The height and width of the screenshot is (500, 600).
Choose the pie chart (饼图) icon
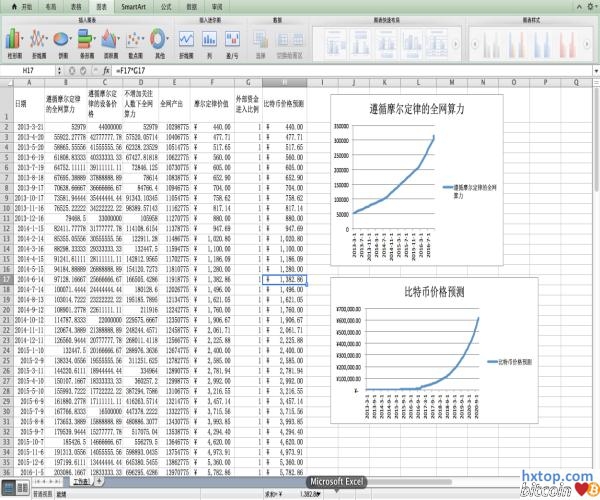62,41
